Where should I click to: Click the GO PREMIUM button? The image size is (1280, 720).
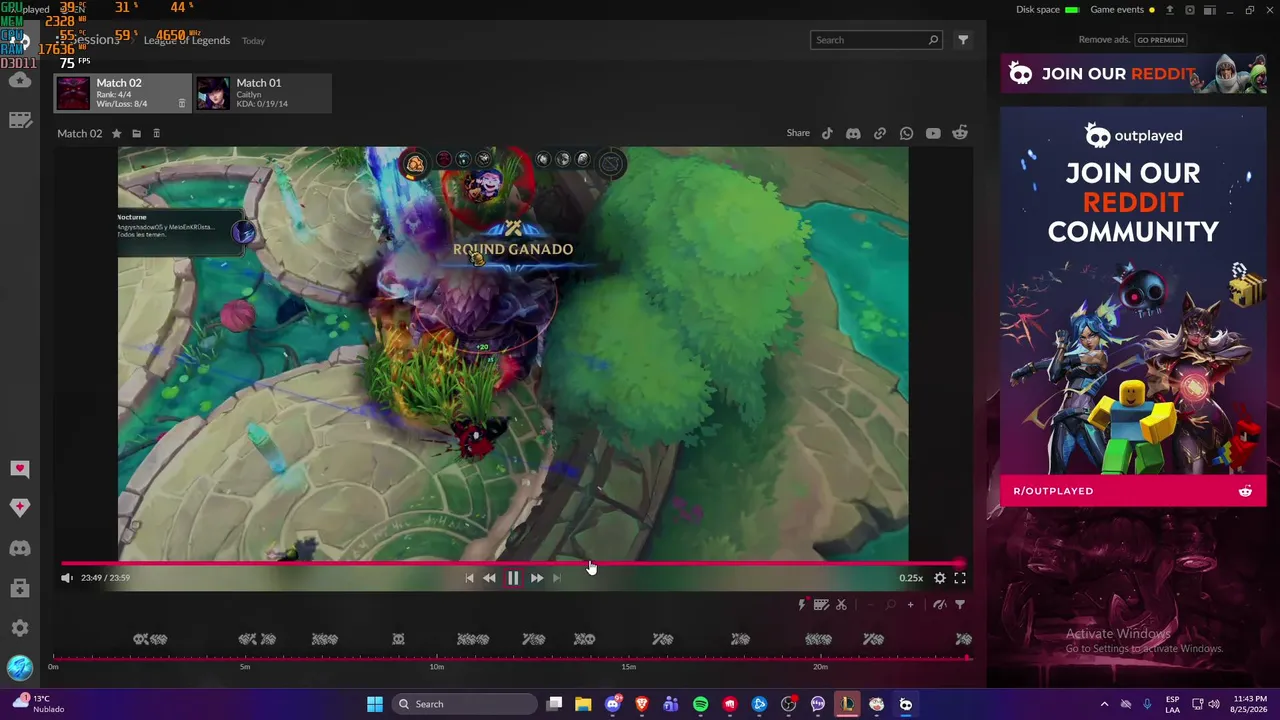point(1160,40)
